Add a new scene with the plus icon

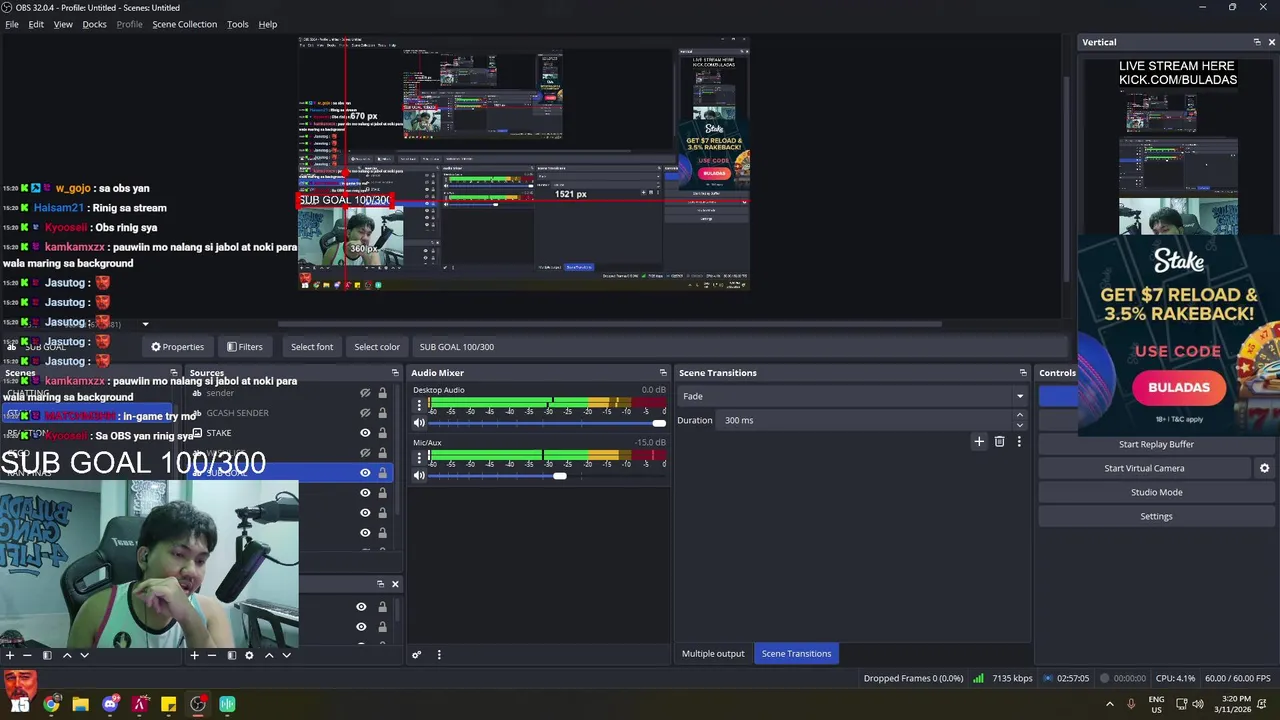[9, 655]
